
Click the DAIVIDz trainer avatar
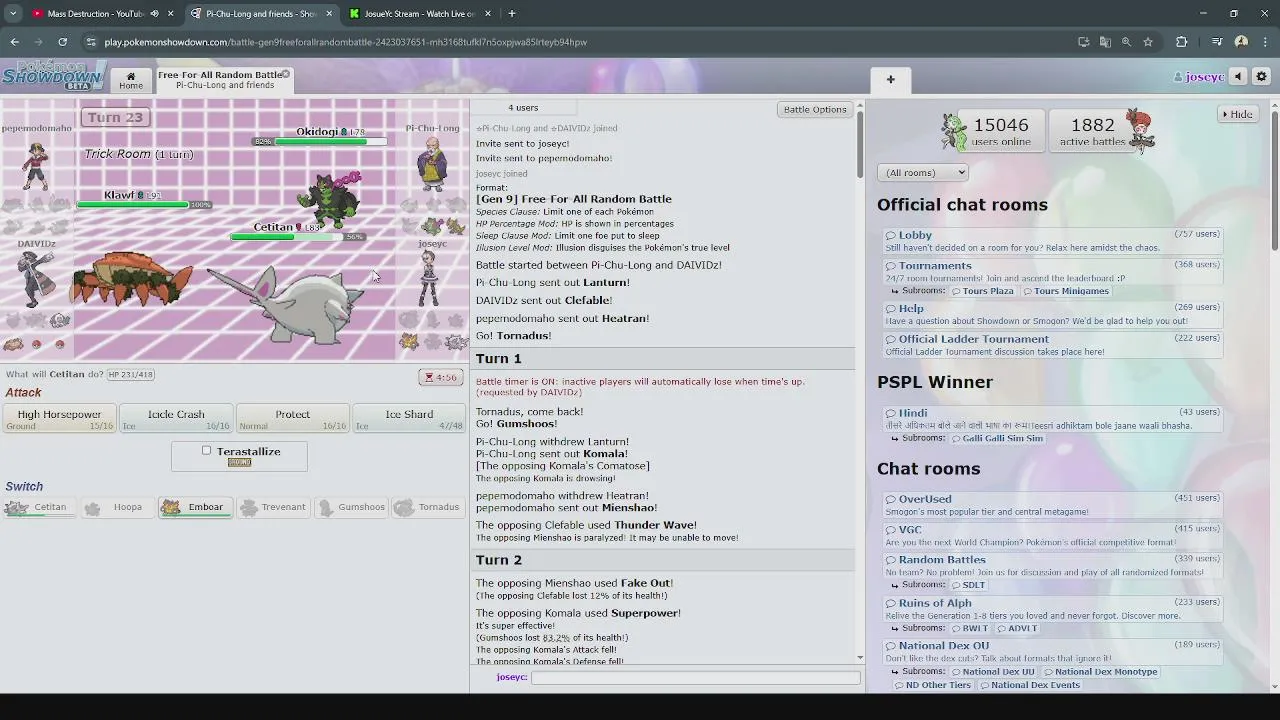(36, 278)
